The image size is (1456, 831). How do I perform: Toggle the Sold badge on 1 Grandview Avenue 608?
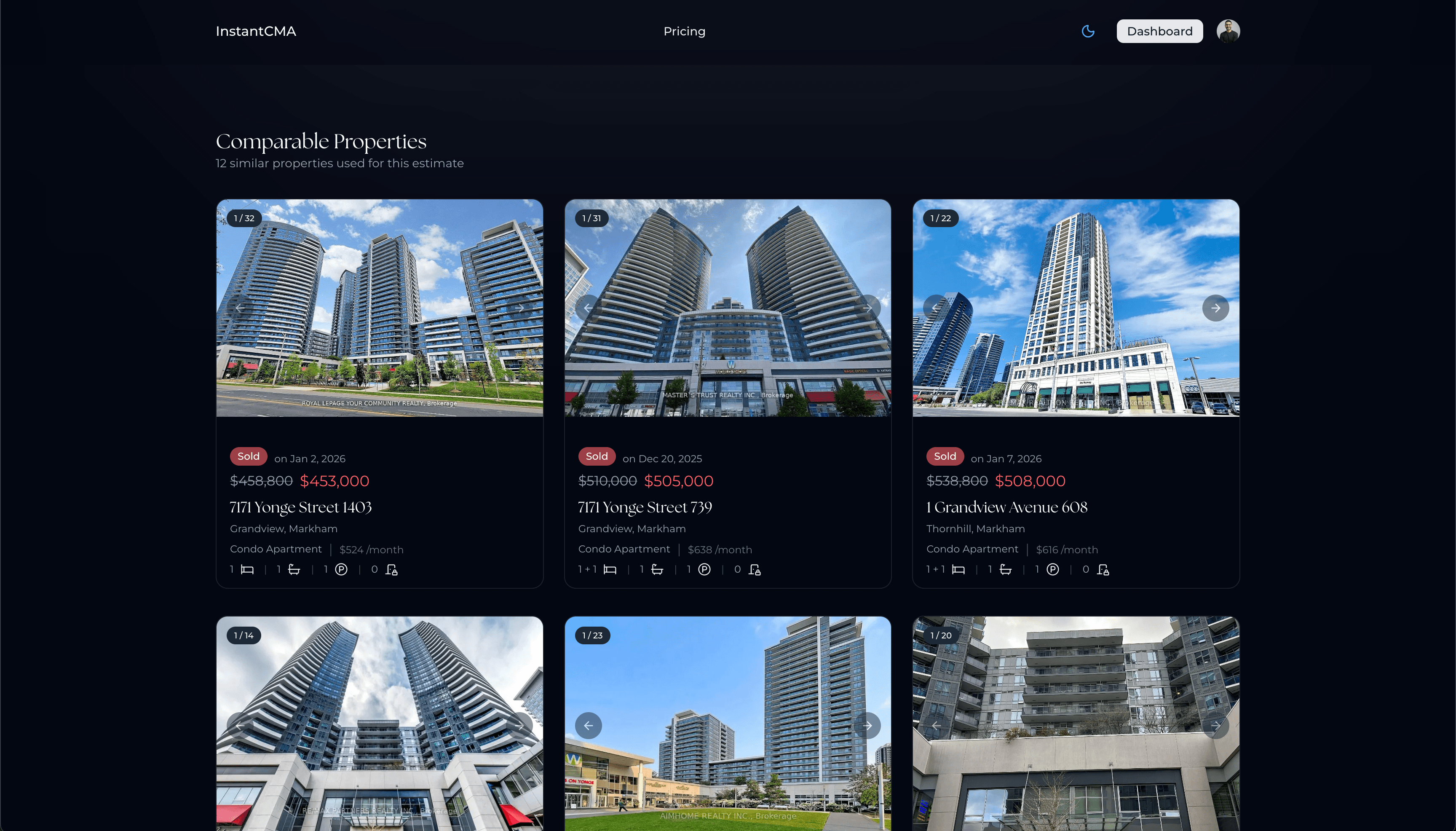pos(944,456)
